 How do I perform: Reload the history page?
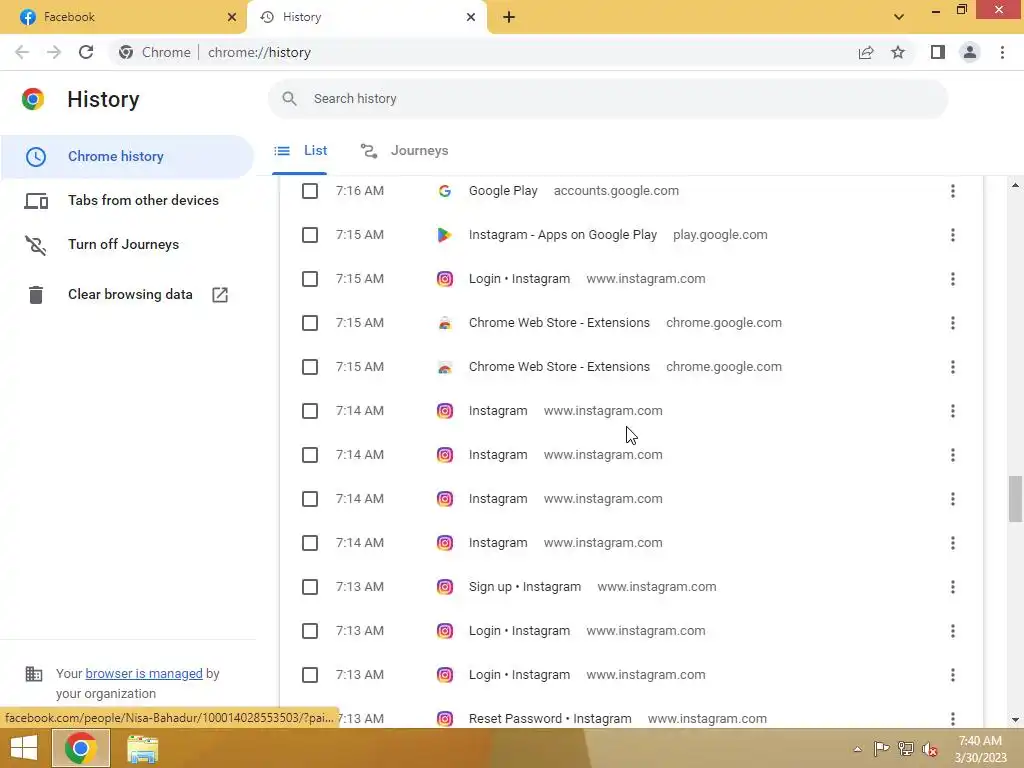click(86, 52)
